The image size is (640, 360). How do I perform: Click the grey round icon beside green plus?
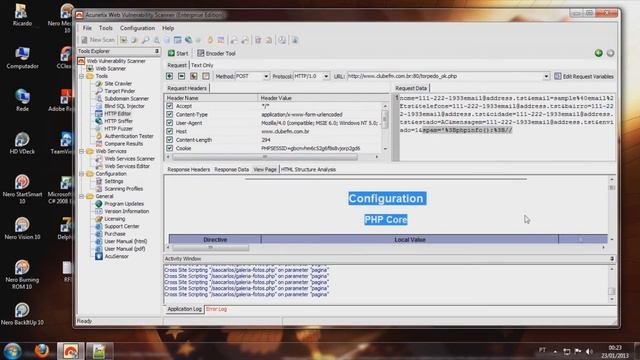point(610,53)
